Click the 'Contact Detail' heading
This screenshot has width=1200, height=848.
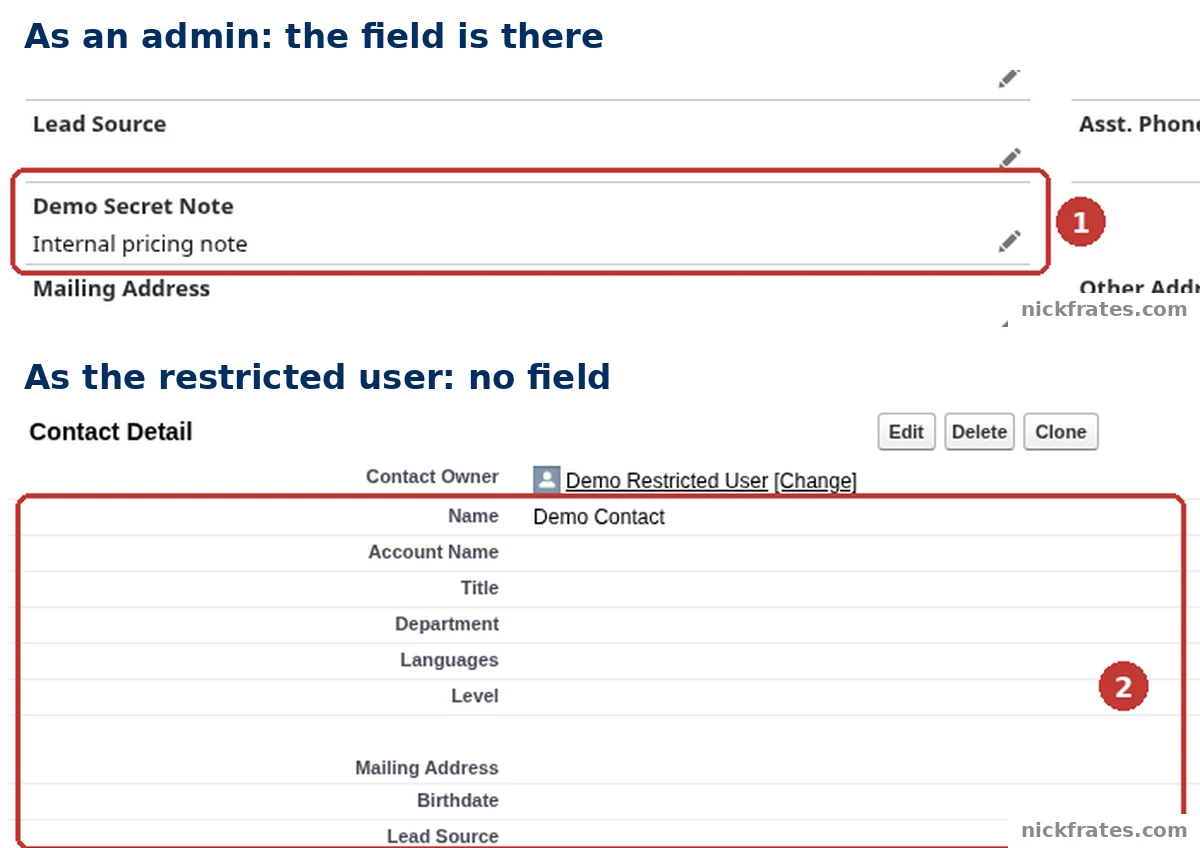[x=111, y=432]
